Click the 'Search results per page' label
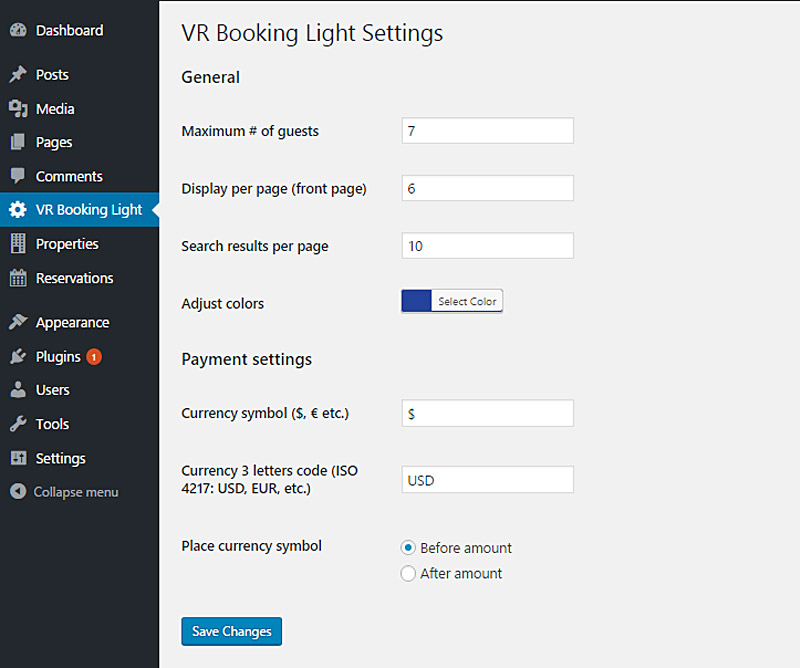800x668 pixels. coord(255,246)
